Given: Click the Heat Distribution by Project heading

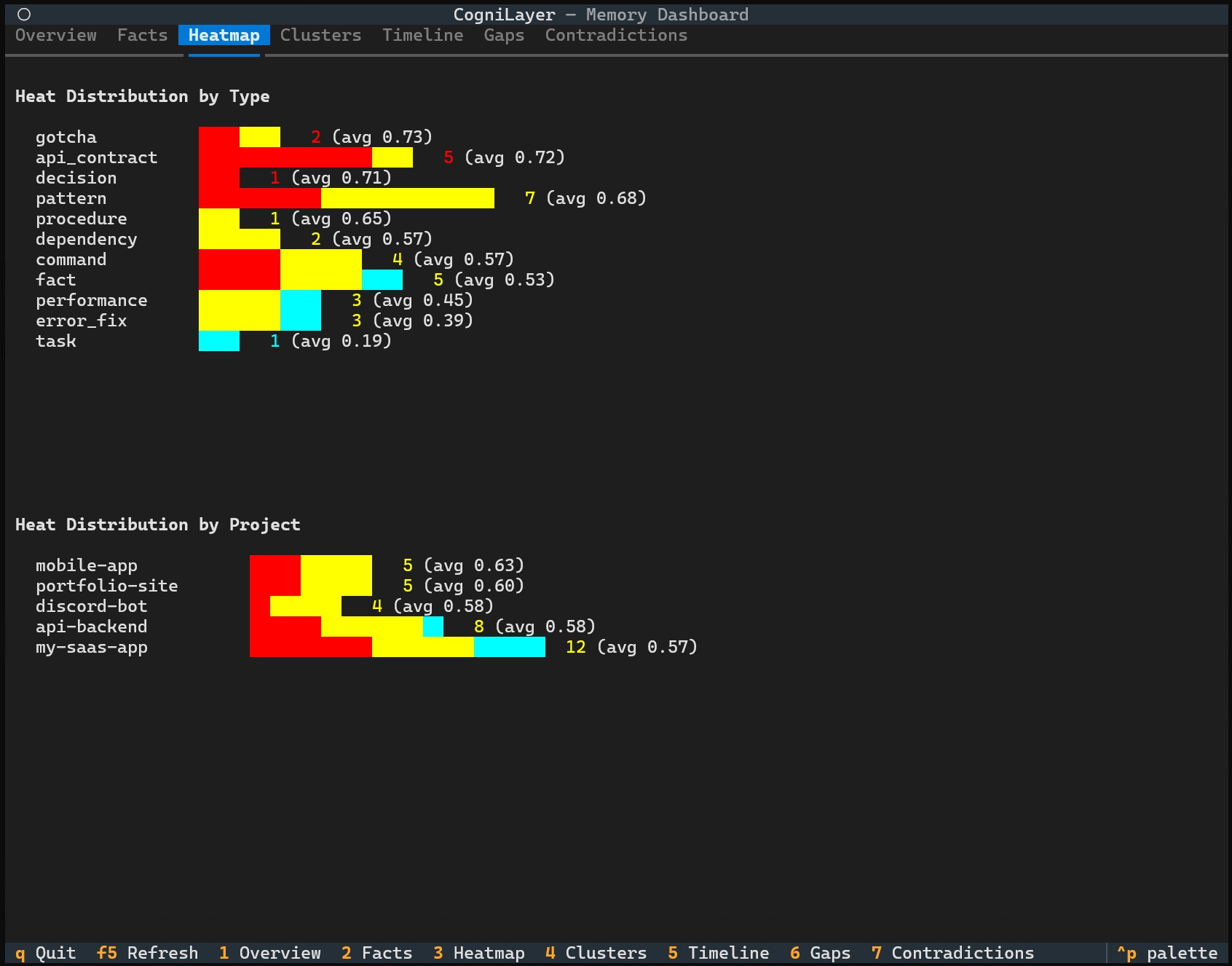Looking at the screenshot, I should coord(158,524).
